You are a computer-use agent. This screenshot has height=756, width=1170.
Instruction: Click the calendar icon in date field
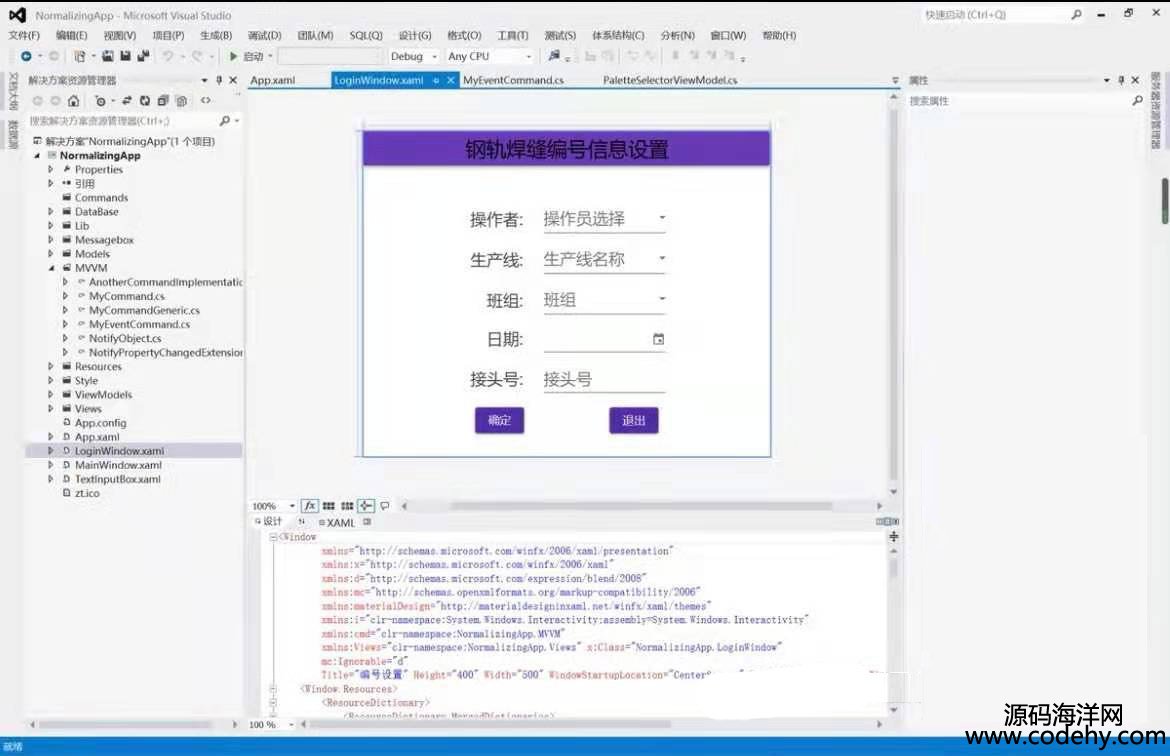[x=658, y=340]
